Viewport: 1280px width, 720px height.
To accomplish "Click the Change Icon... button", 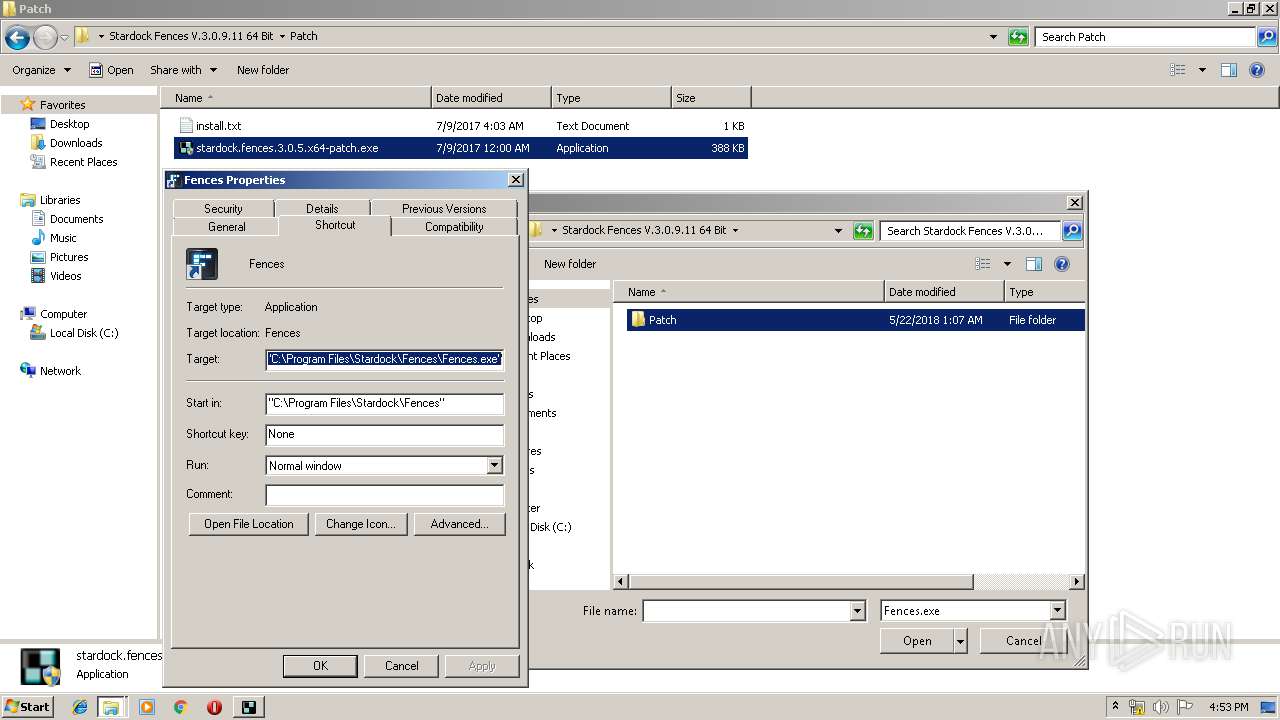I will 361,524.
